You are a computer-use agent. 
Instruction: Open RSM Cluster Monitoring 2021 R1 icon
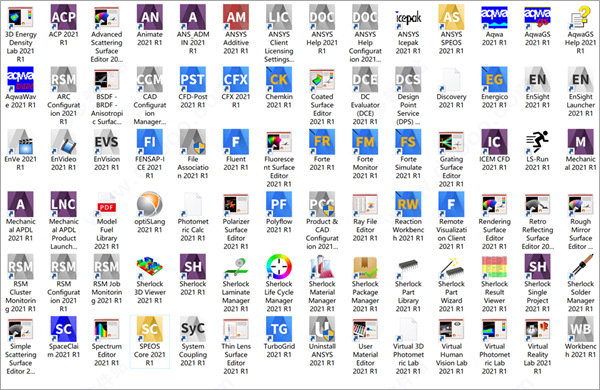(20, 267)
